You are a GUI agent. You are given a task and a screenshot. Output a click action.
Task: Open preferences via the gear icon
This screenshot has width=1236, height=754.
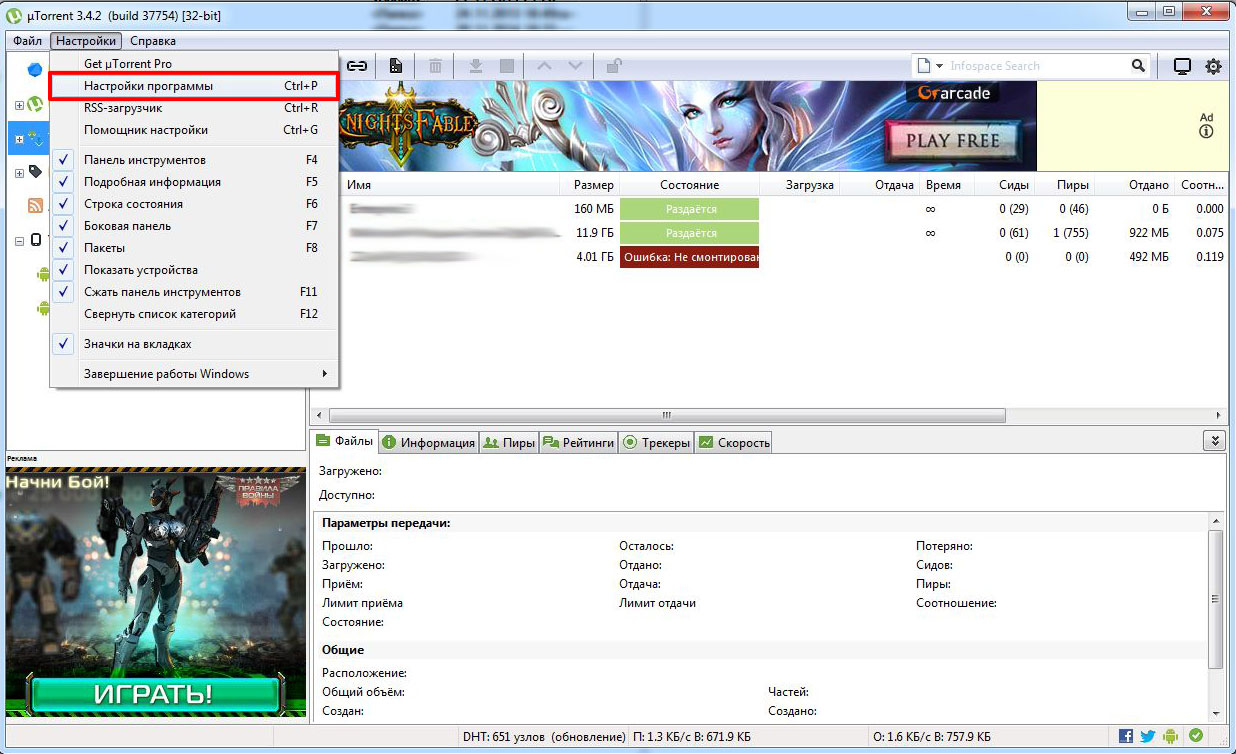[1213, 67]
